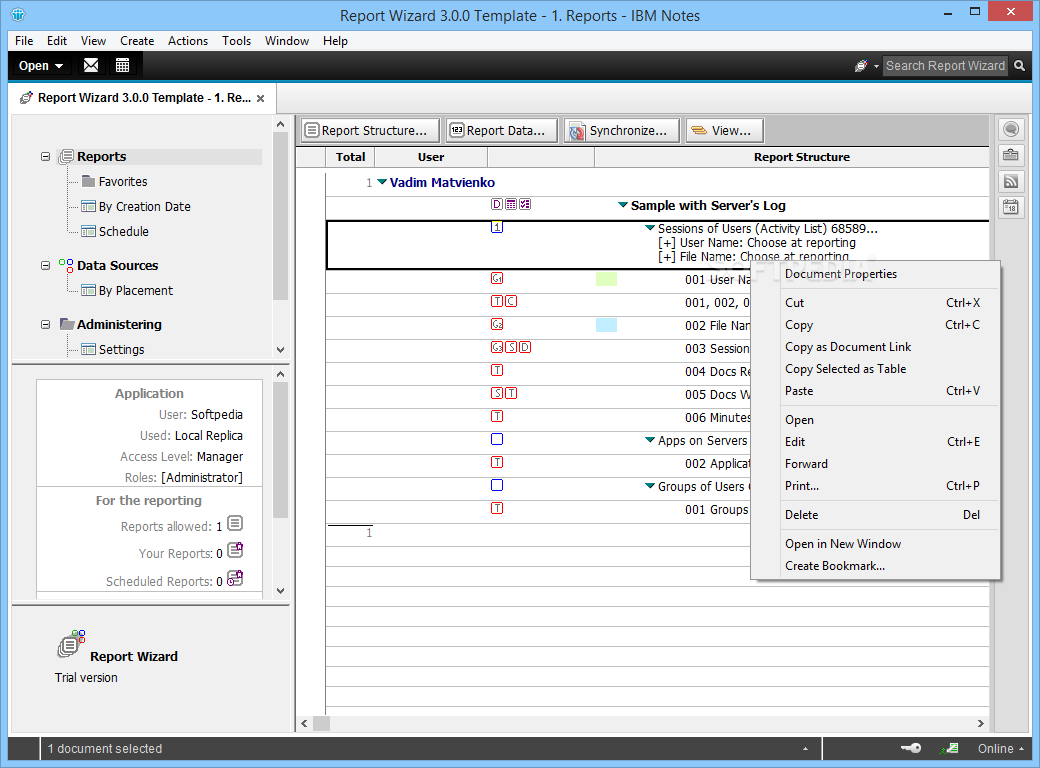Open the feeds sidebar icon

1011,181
